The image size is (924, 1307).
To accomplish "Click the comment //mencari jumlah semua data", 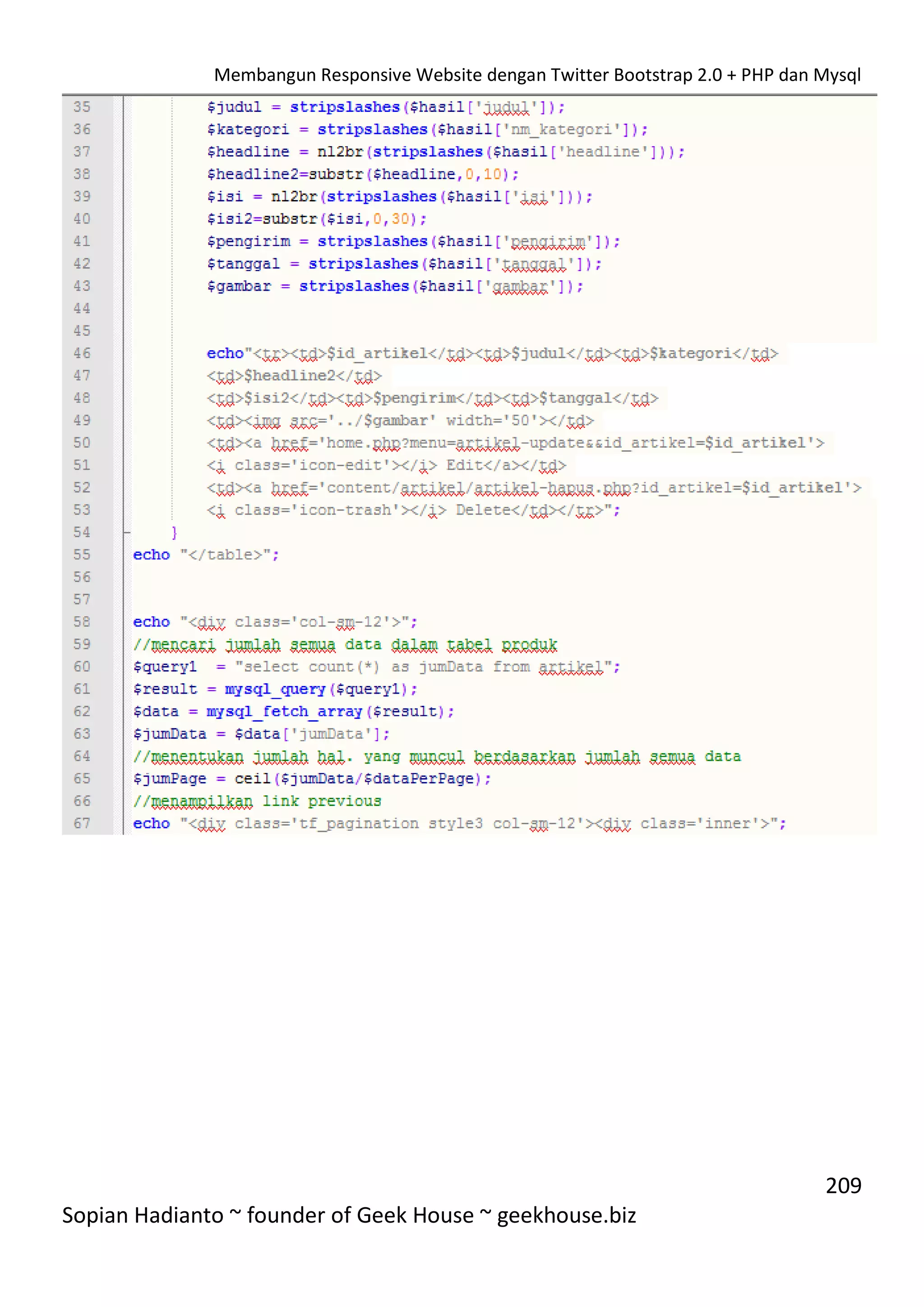I will (x=345, y=645).
